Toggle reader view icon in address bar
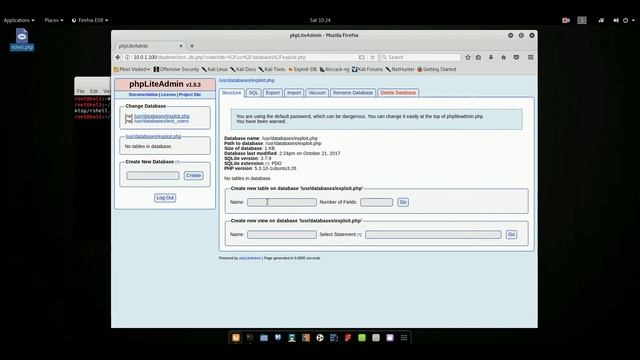The image size is (640, 360). [x=362, y=58]
